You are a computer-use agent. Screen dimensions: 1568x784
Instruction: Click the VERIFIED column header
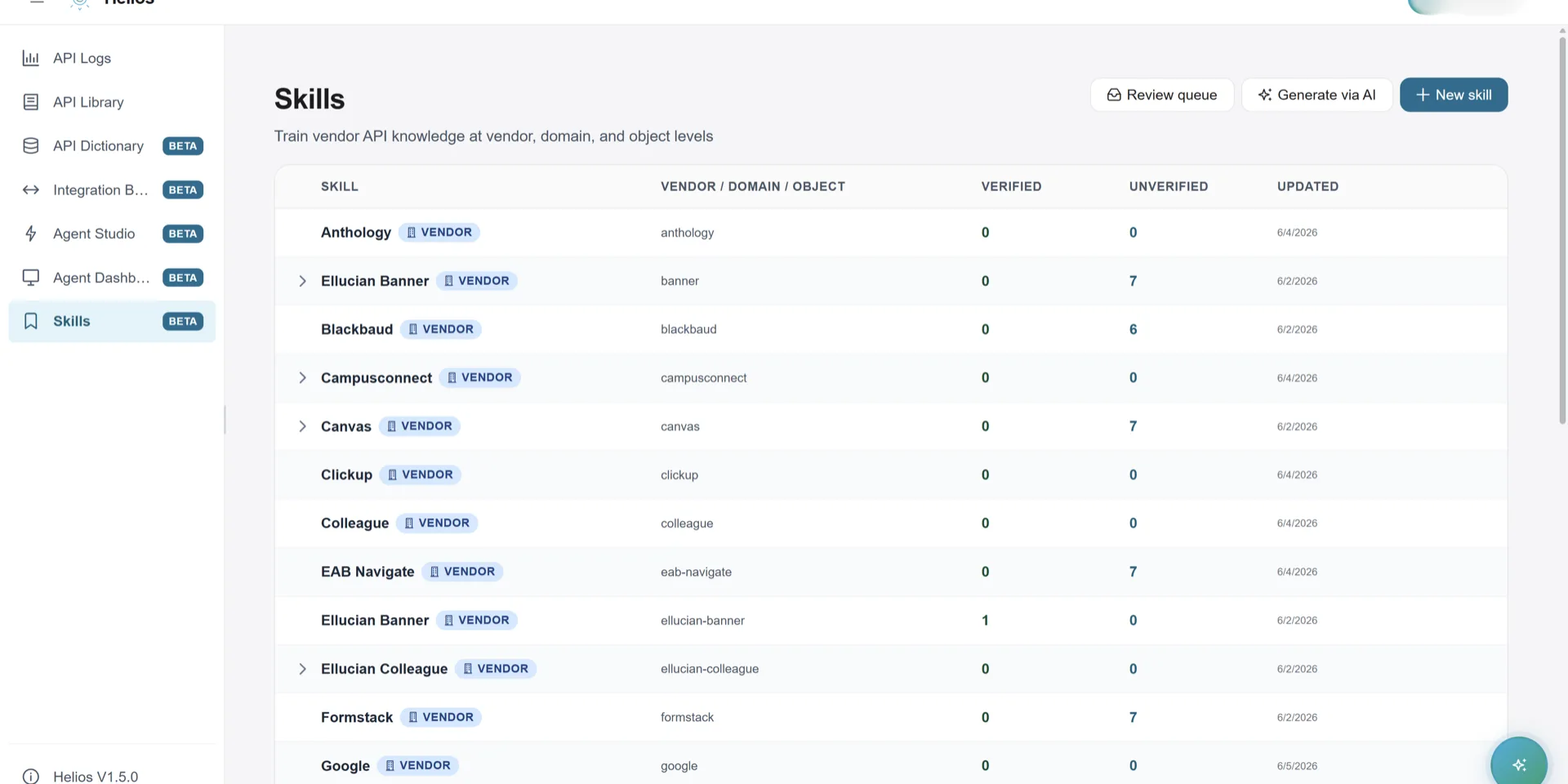[1011, 186]
